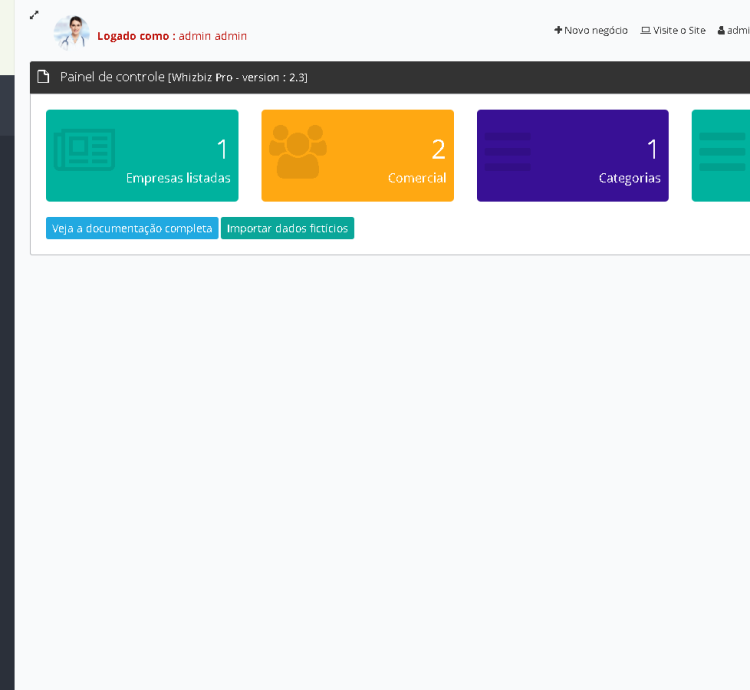Click the Painel de controle header title
The height and width of the screenshot is (690, 750).
coord(112,77)
